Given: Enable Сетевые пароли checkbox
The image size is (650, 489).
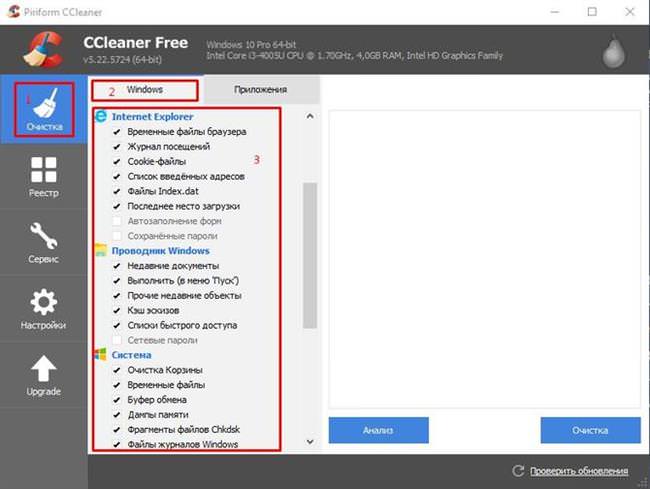Looking at the screenshot, I should 117,340.
